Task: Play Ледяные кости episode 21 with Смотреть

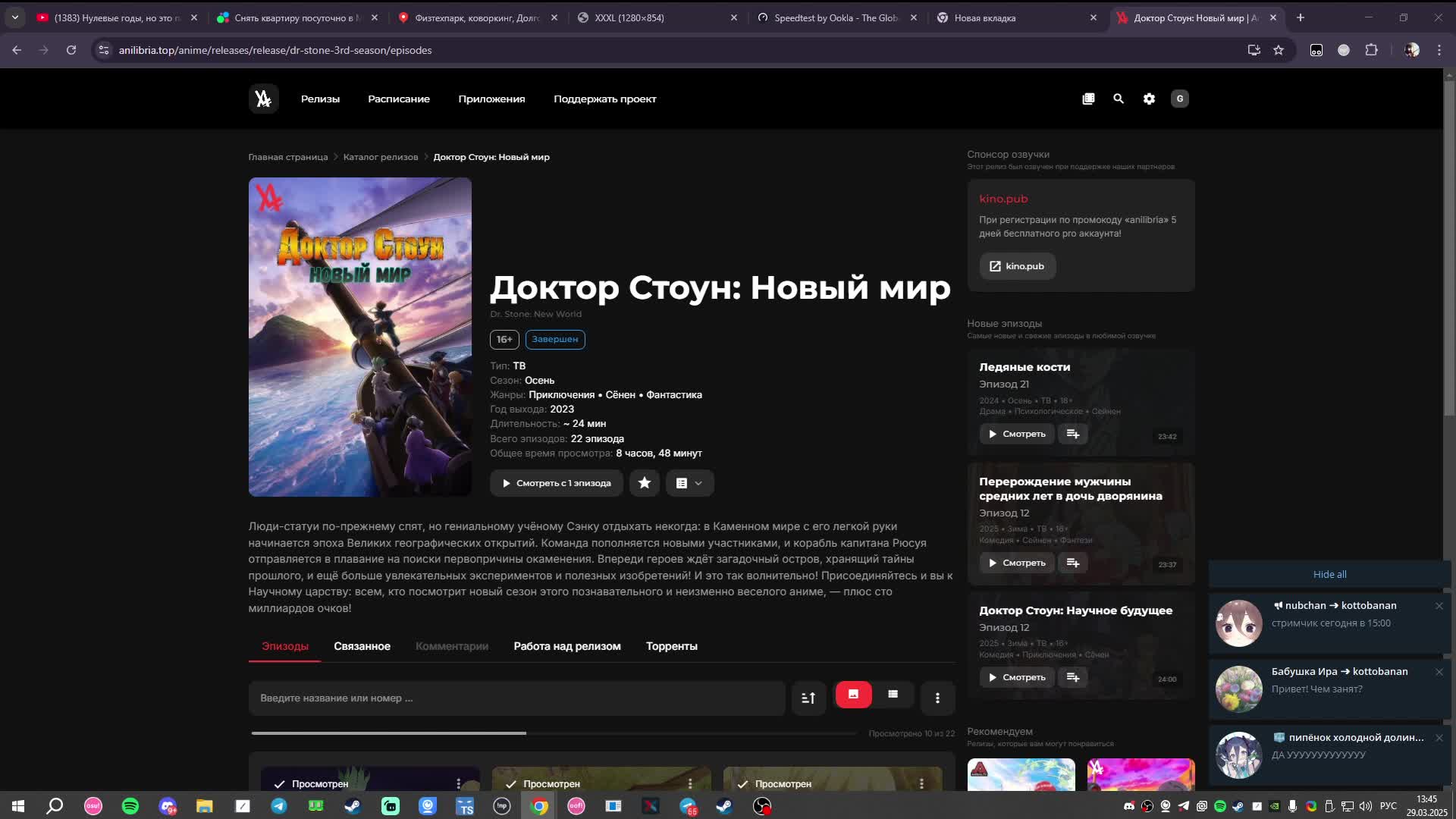Action: [x=1017, y=434]
